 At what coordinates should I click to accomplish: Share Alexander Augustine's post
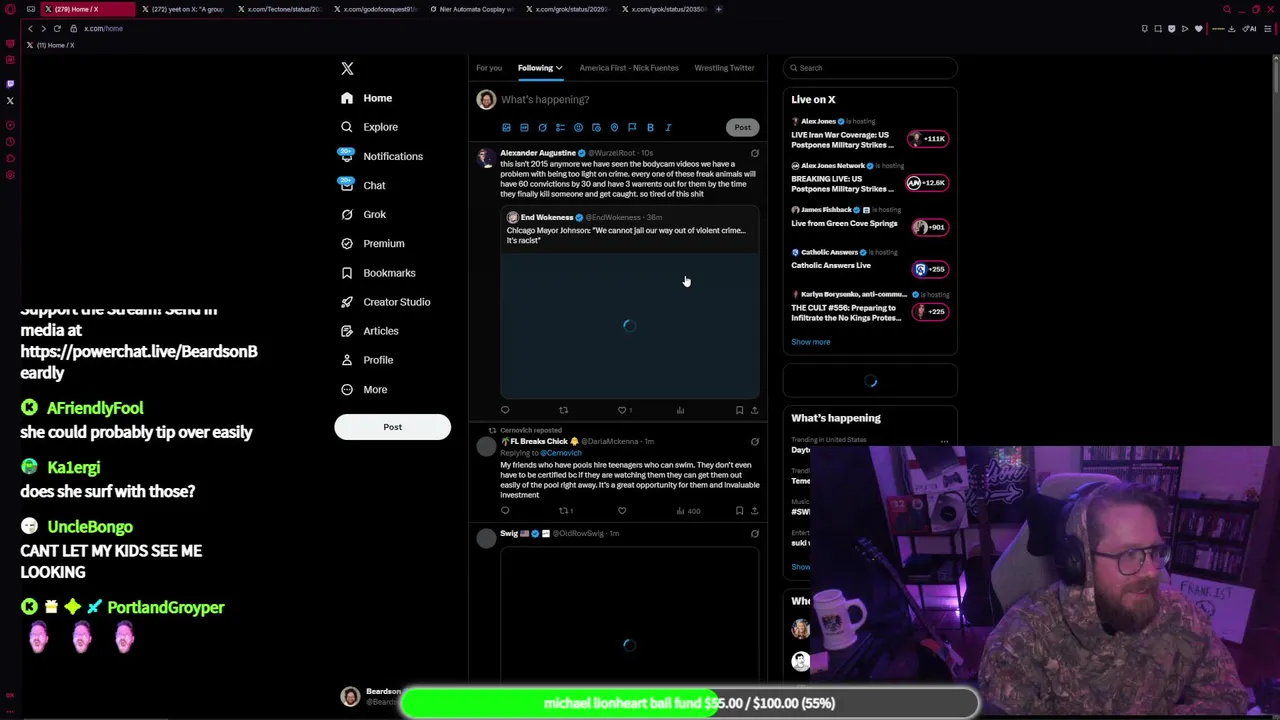[x=754, y=410]
